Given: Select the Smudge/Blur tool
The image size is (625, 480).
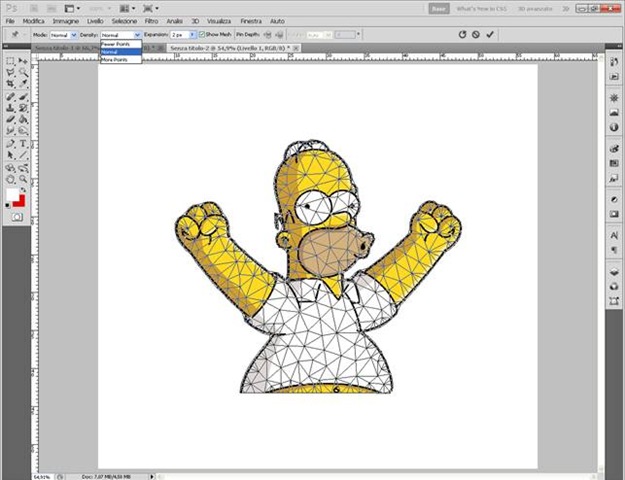Looking at the screenshot, I should pos(10,130).
